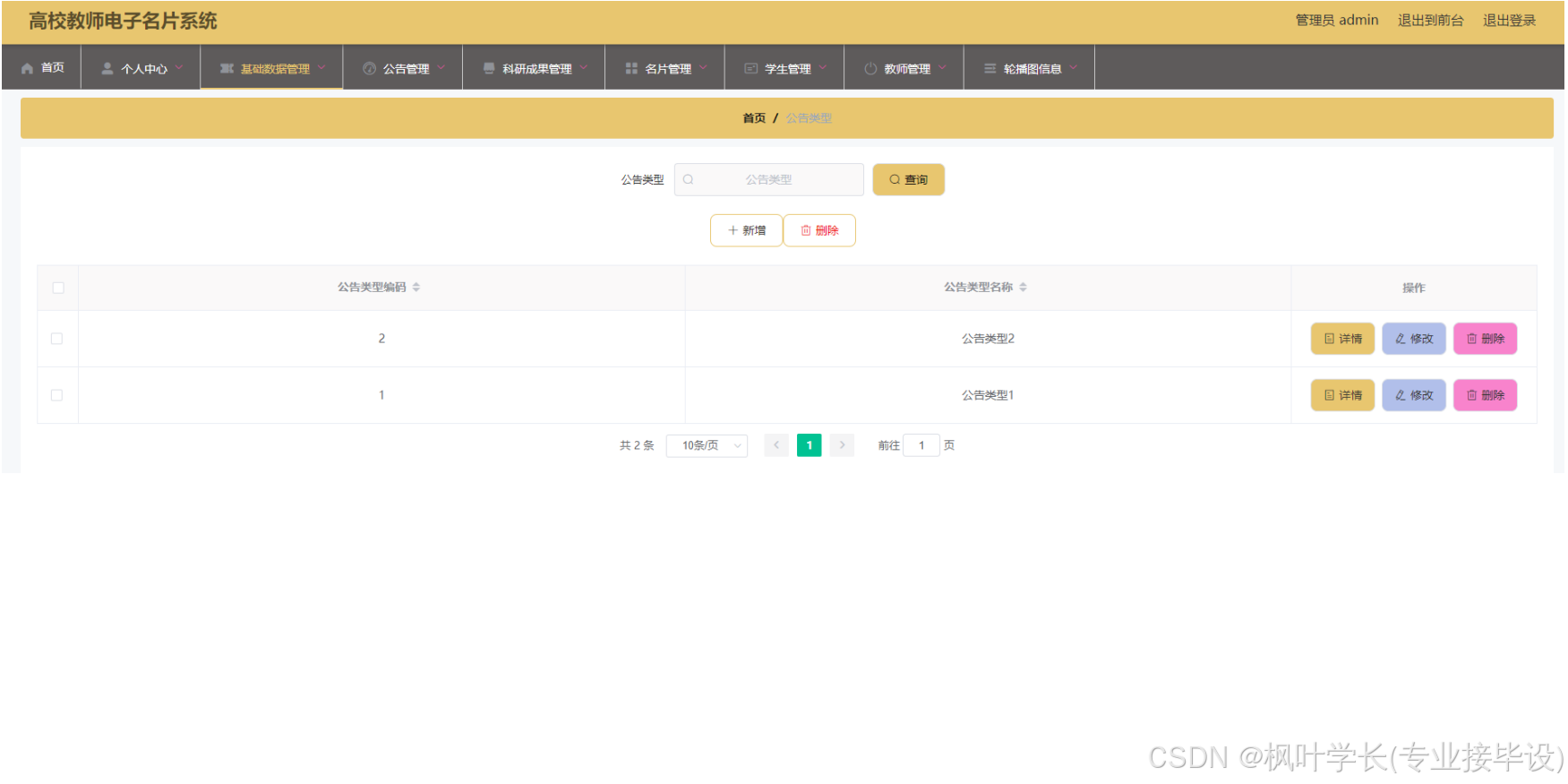Viewport: 1568px width, 784px height.
Task: Click 退出登录 link
Action: [x=1510, y=20]
